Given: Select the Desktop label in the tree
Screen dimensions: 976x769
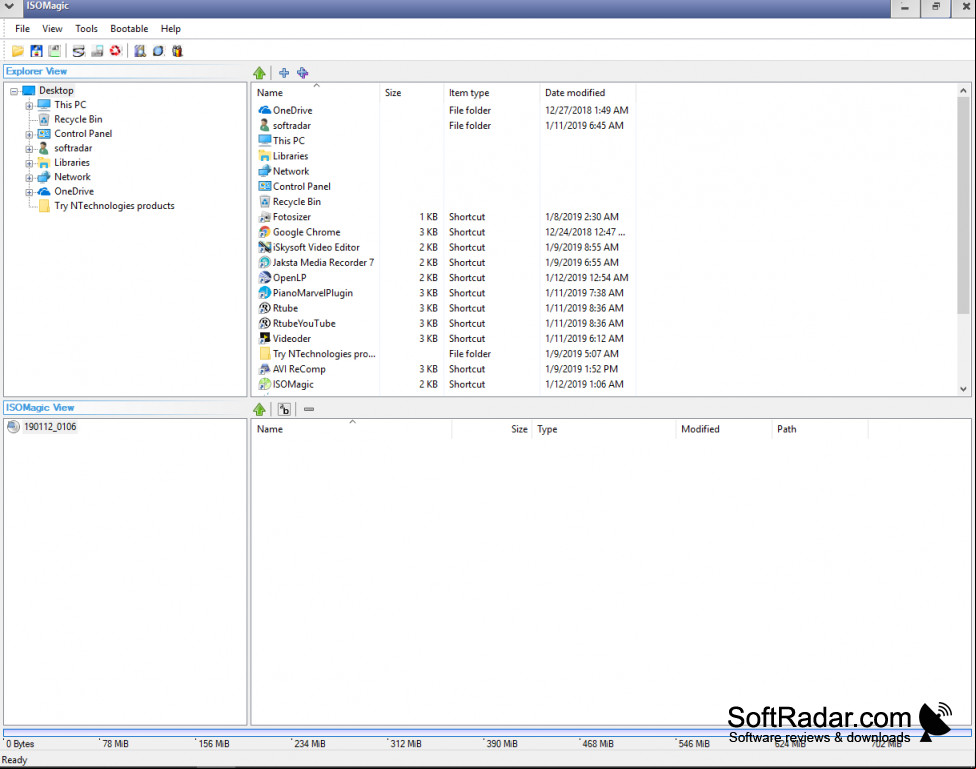Looking at the screenshot, I should click(x=56, y=91).
